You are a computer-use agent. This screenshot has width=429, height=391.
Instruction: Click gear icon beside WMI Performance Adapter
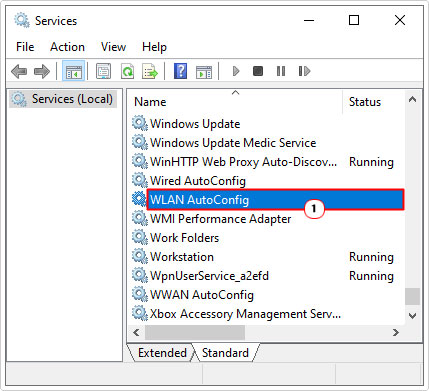point(139,219)
